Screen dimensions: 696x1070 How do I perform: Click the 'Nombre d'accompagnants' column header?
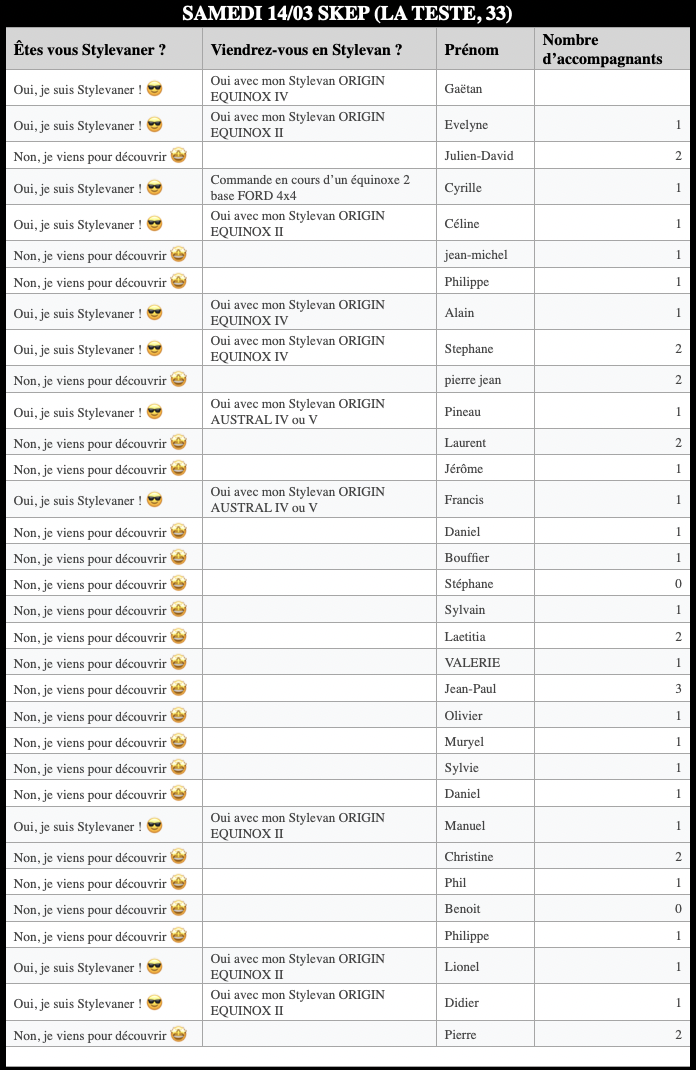[602, 49]
